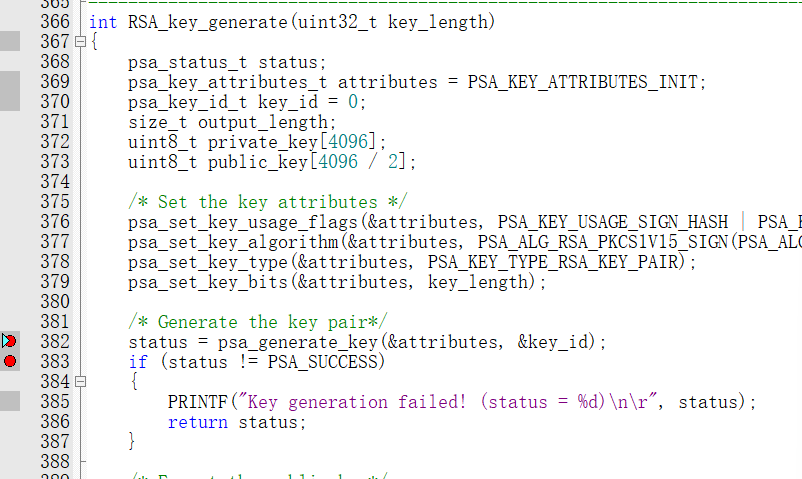Click 'psa_generate_key' on line 382
Viewport: 802px width, 479px height.
298,341
